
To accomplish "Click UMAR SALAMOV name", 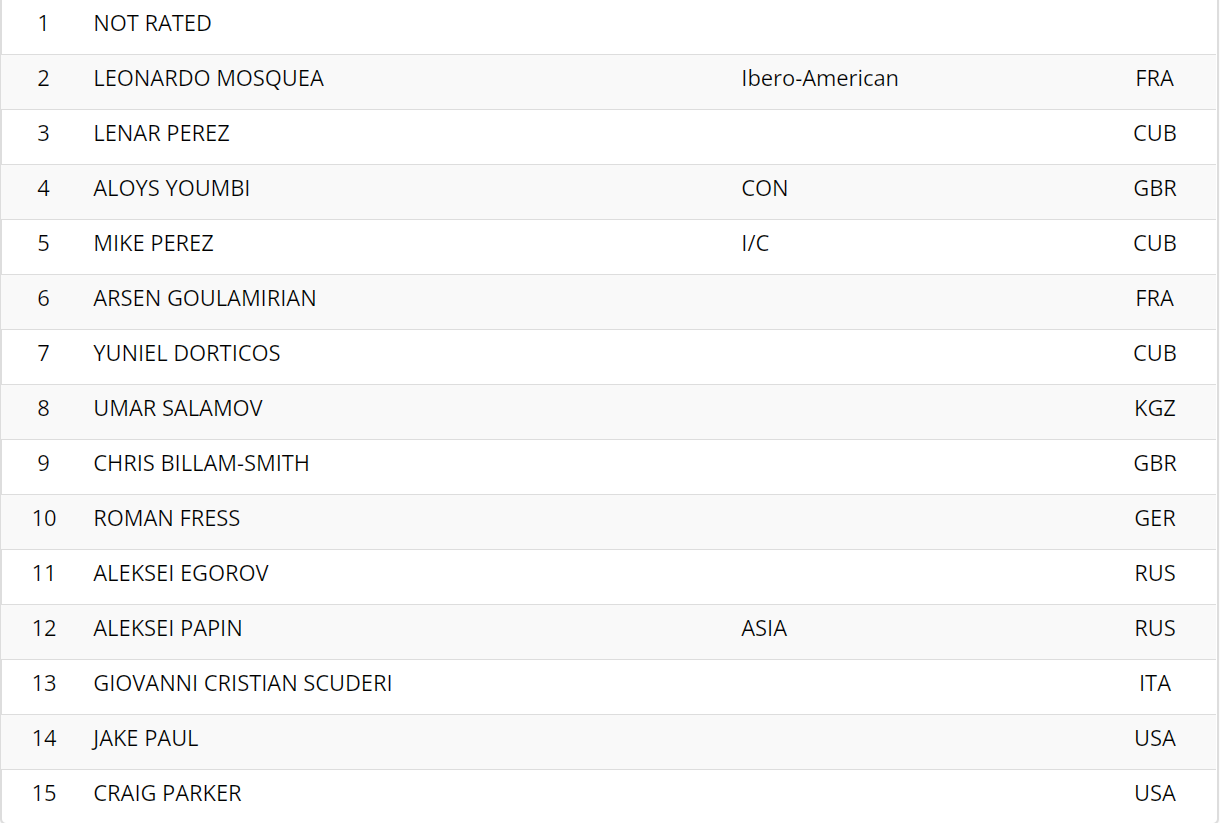I will pos(178,408).
